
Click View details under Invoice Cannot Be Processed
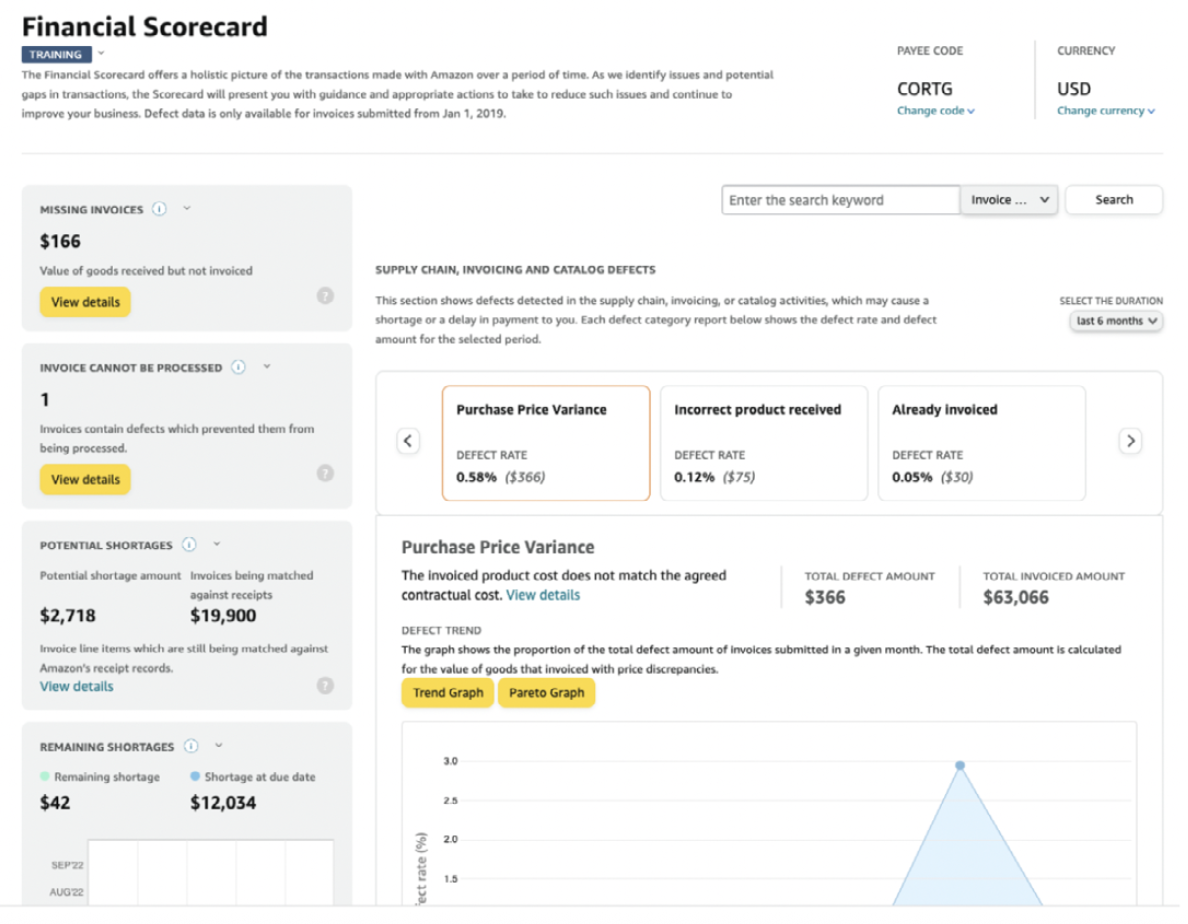pos(85,479)
